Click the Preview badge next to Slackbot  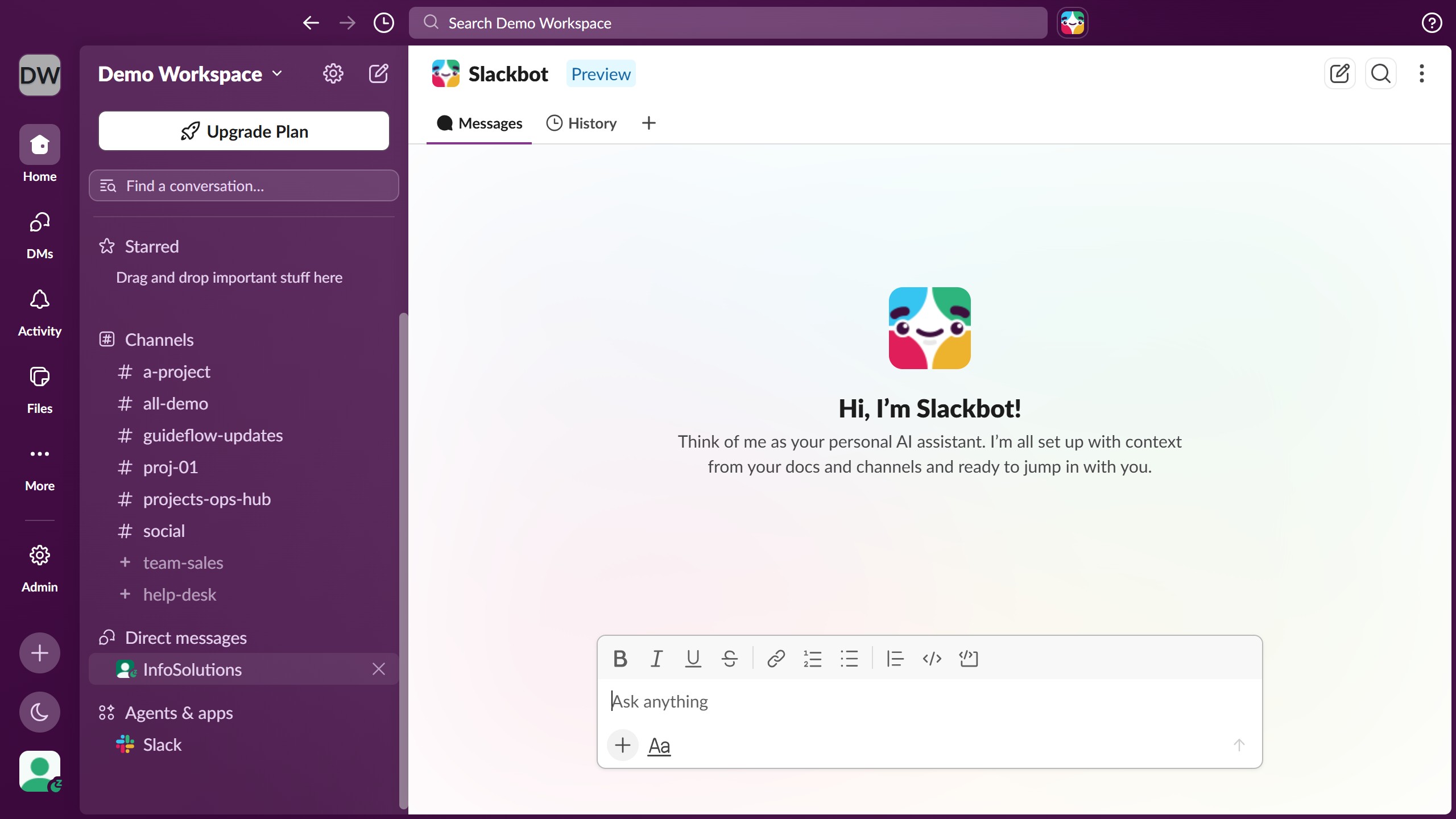click(601, 74)
